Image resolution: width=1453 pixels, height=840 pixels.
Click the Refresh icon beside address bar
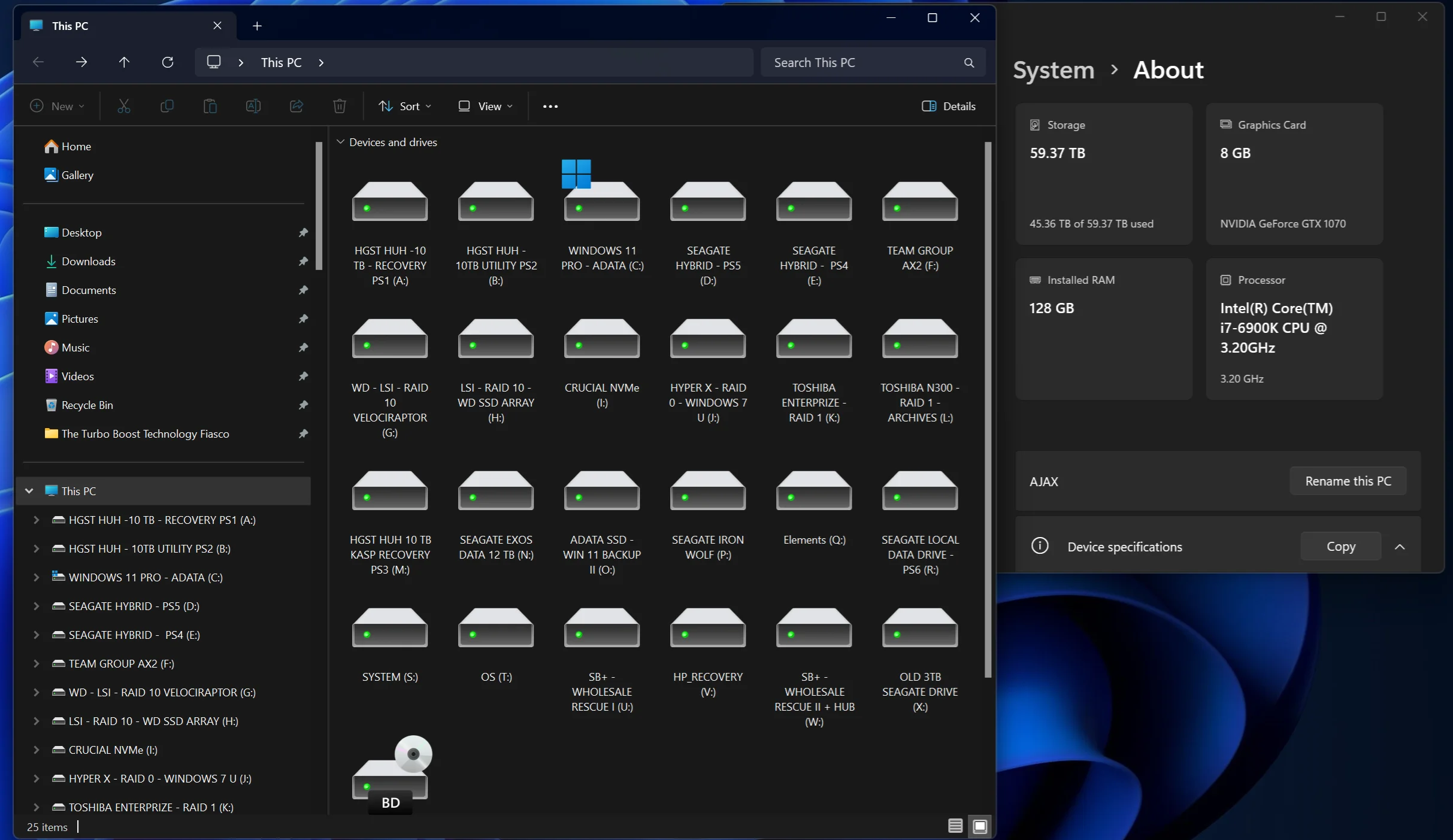(x=168, y=62)
